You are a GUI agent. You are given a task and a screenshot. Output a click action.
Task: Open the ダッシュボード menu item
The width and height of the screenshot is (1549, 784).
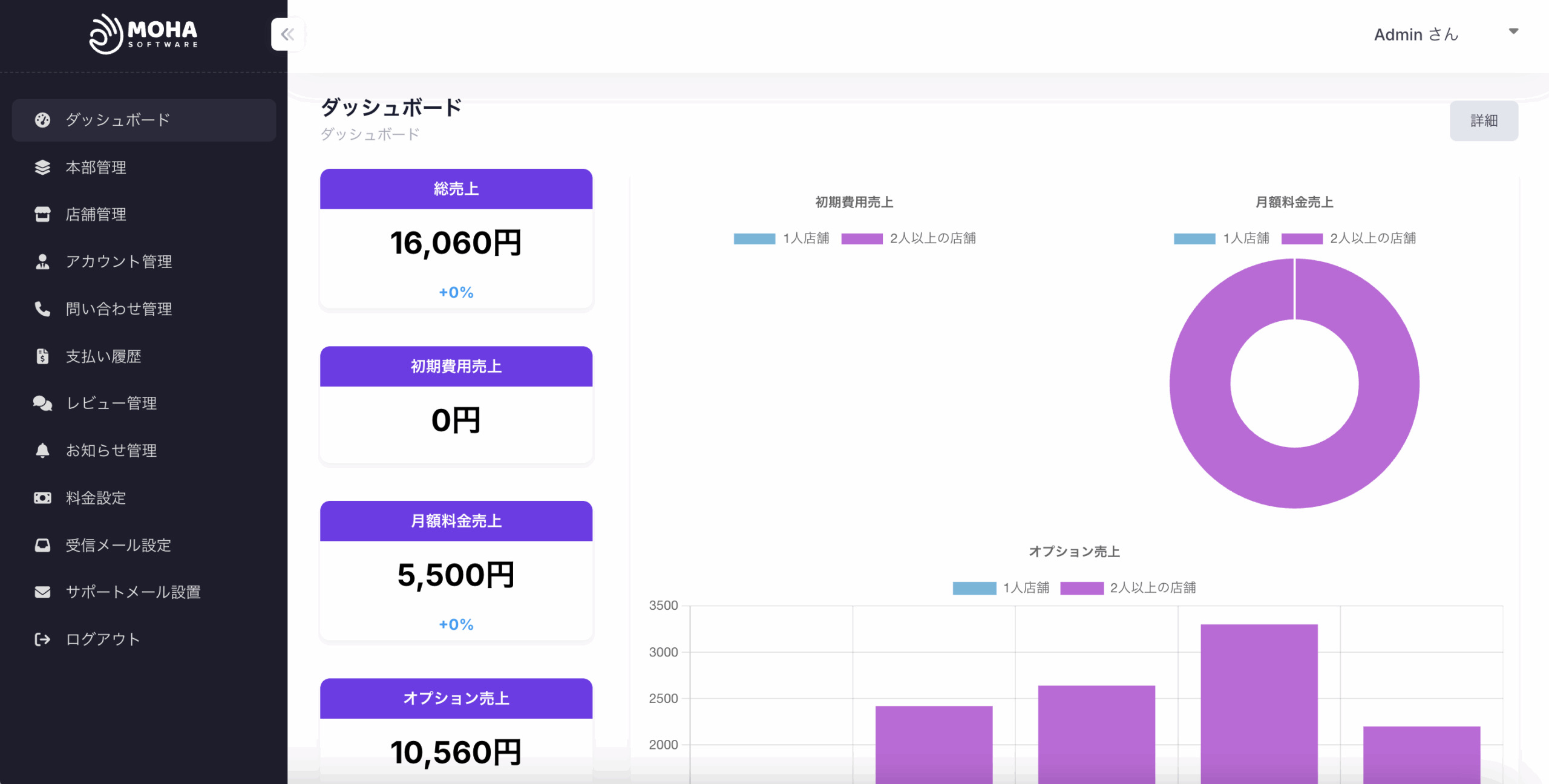click(x=144, y=120)
